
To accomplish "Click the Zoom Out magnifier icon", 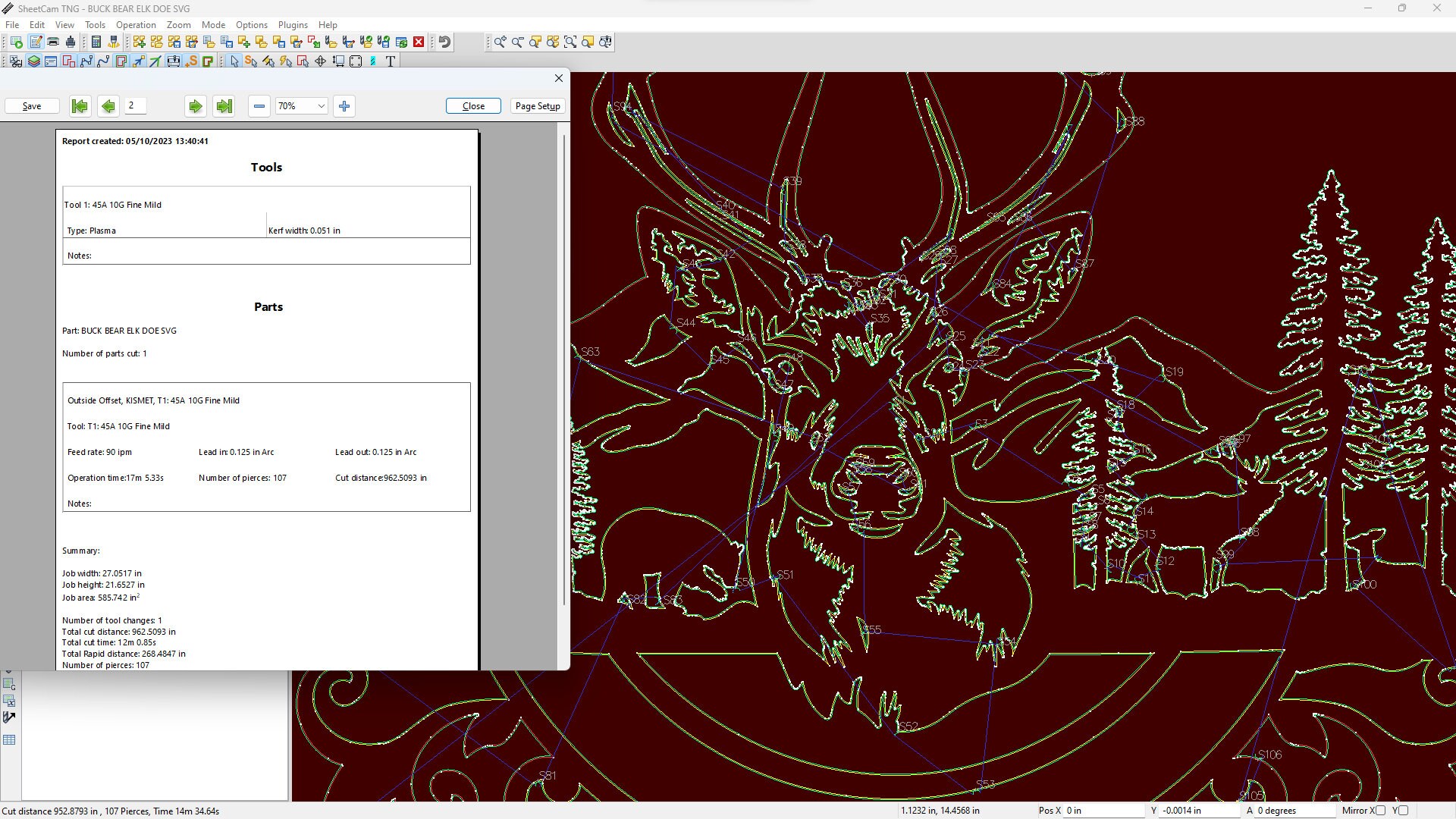I will 518,42.
